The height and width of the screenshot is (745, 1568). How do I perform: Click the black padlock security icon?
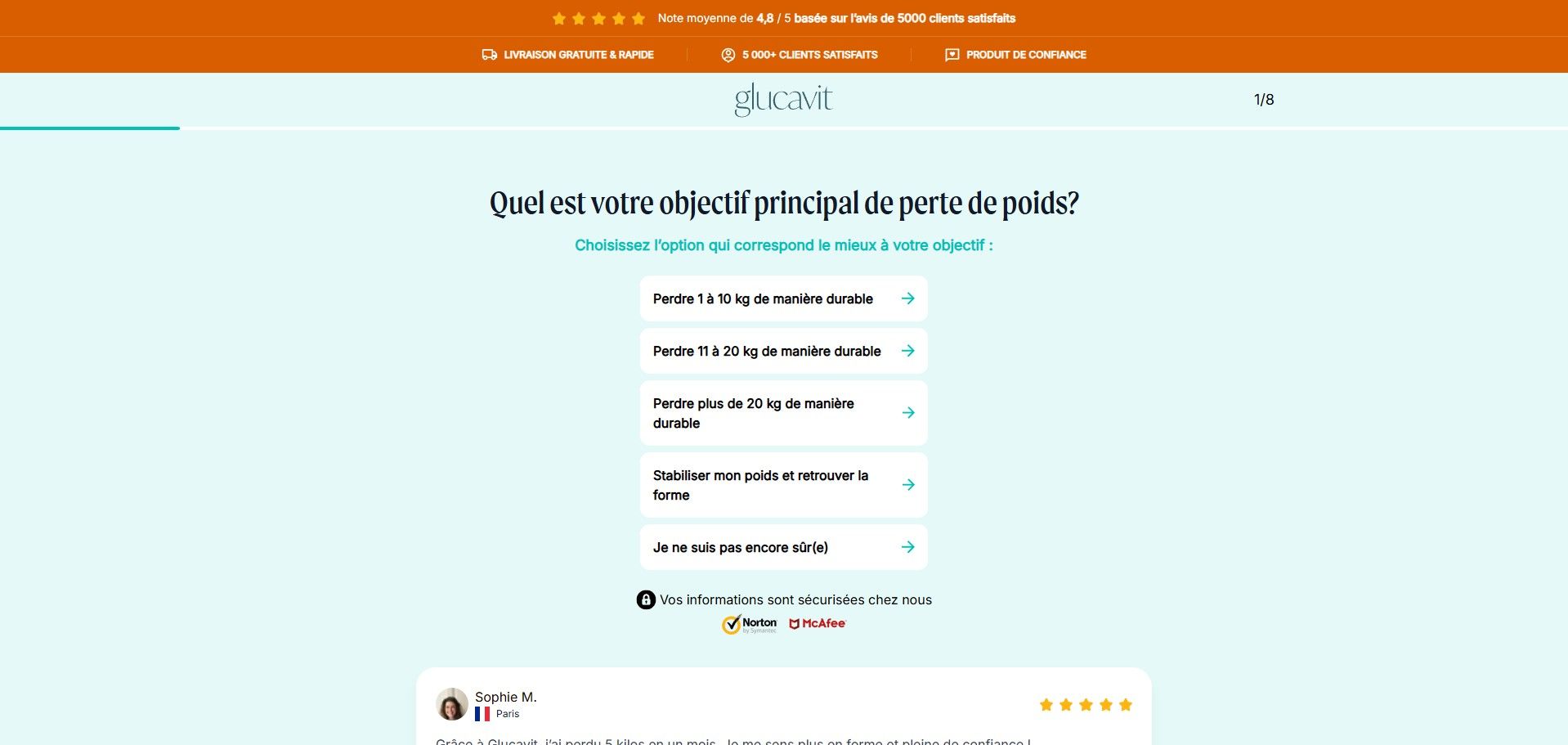click(x=646, y=600)
